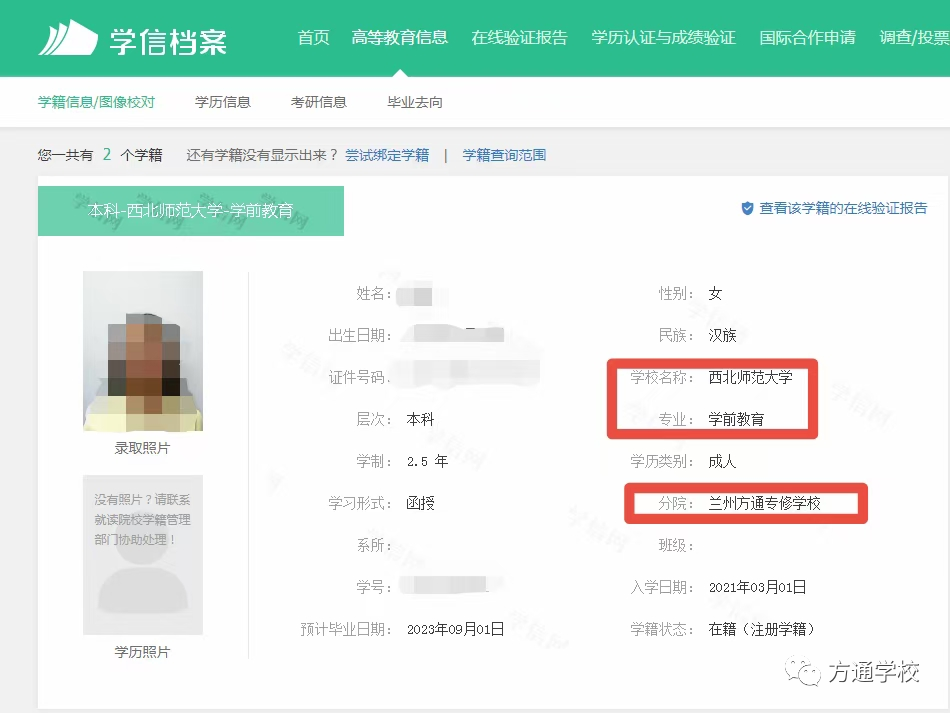The width and height of the screenshot is (950, 713).
Task: Click the 学信档案 logo icon
Action: pyautogui.click(x=68, y=38)
